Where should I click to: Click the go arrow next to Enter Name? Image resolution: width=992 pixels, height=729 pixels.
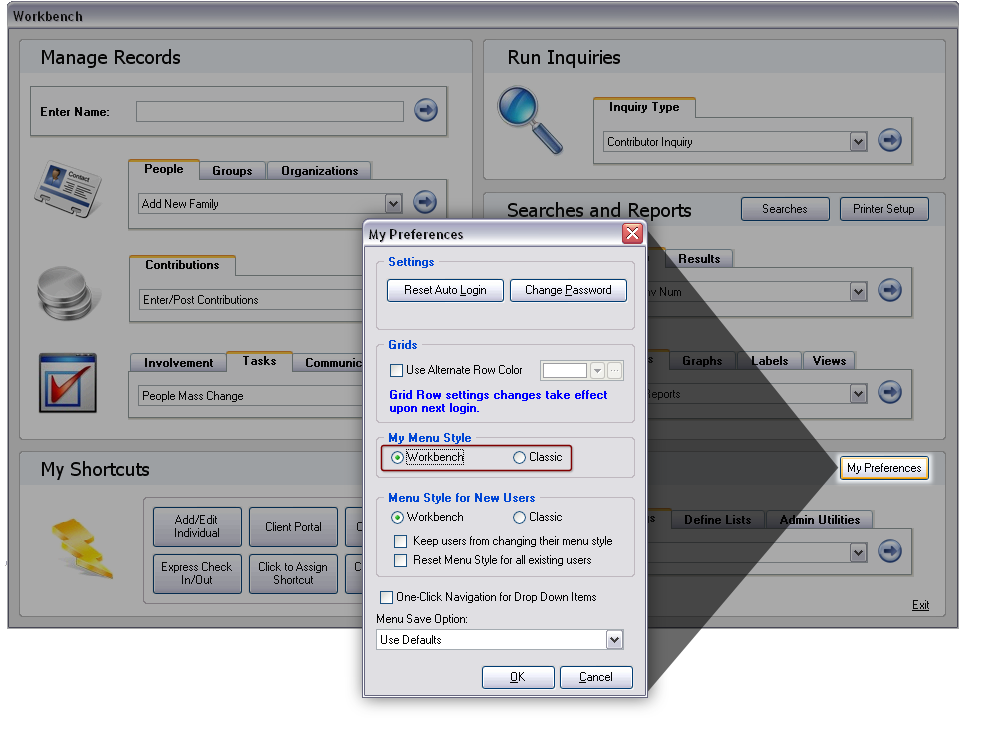tap(426, 110)
